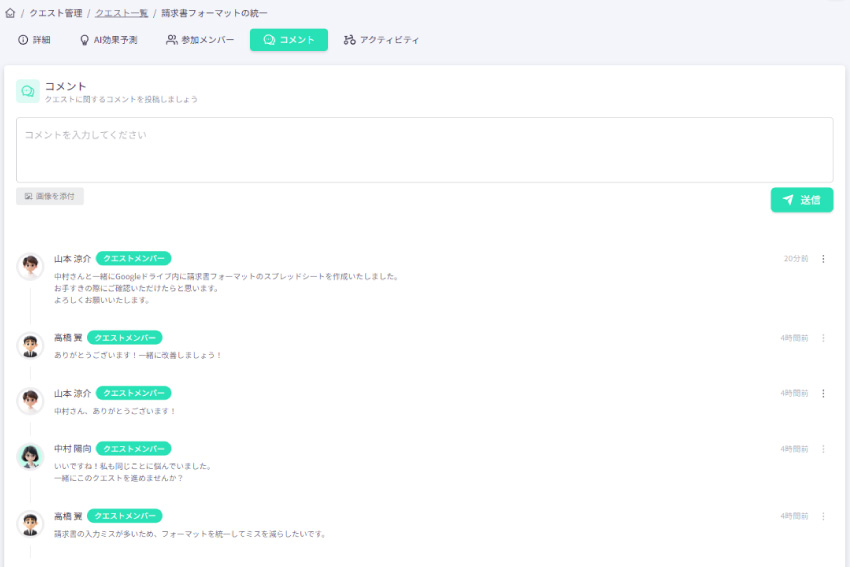Screen dimensions: 850x567
Task: Select コメント tab
Action: point(288,40)
